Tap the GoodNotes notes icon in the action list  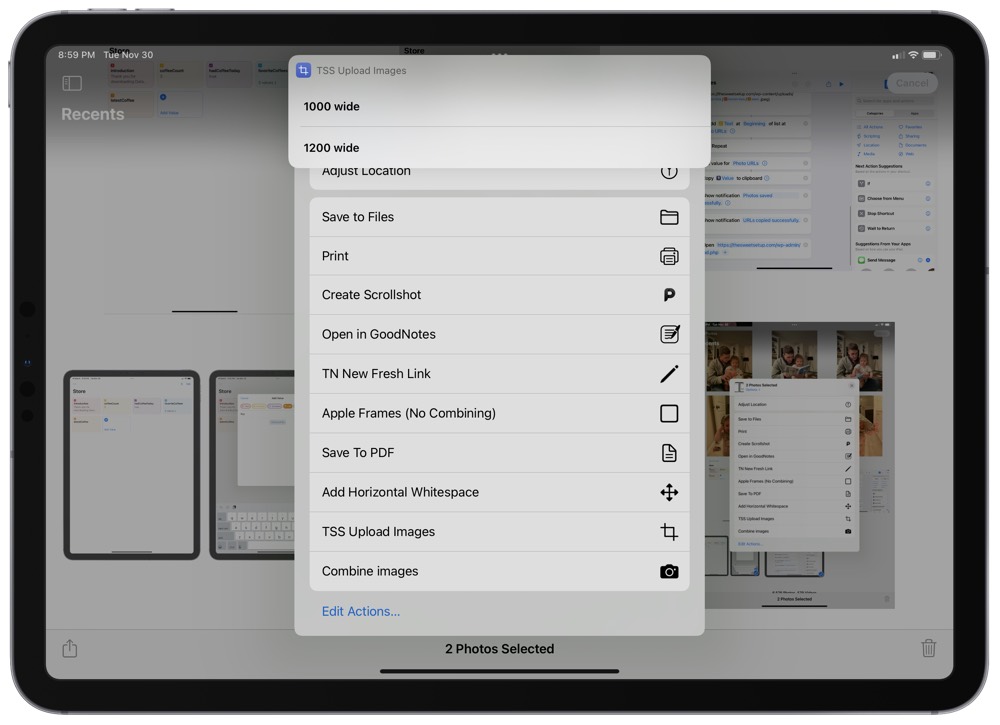click(671, 334)
